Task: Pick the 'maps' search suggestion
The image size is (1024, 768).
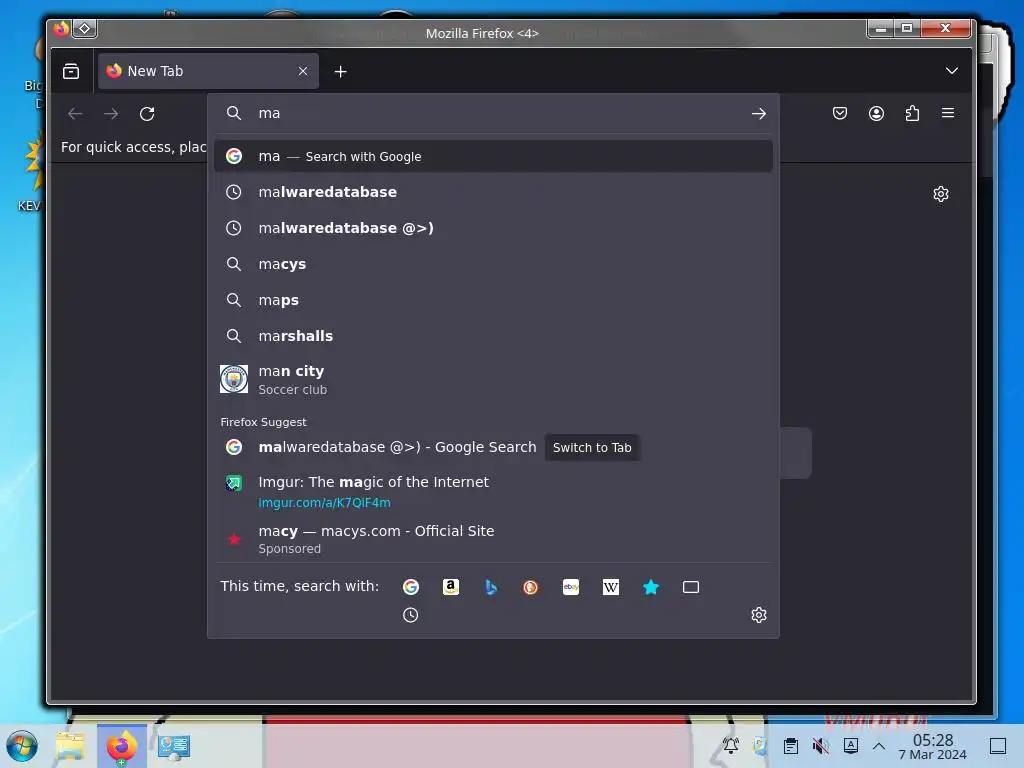Action: pos(493,300)
